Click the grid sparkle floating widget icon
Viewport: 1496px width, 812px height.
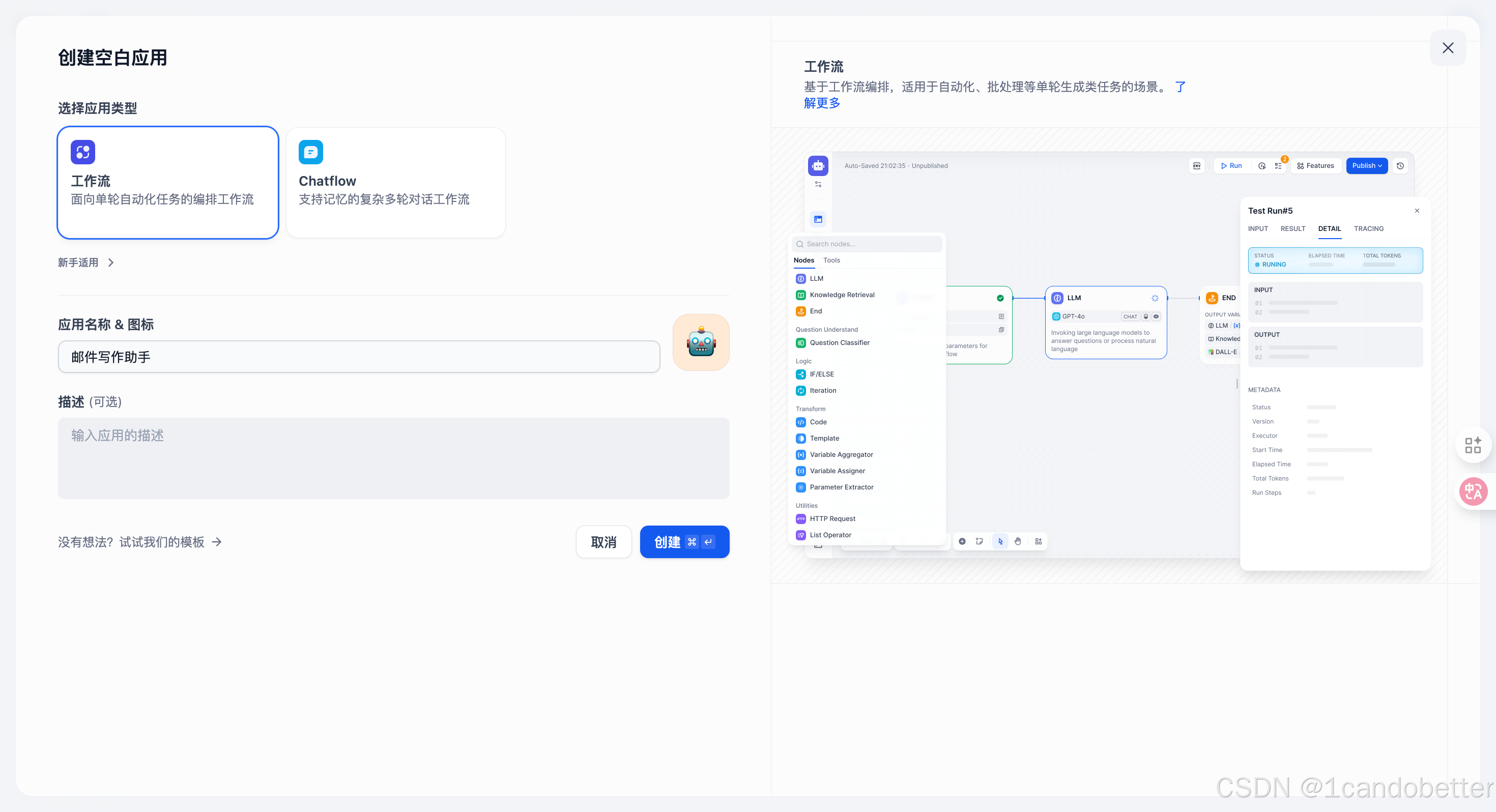(1473, 445)
